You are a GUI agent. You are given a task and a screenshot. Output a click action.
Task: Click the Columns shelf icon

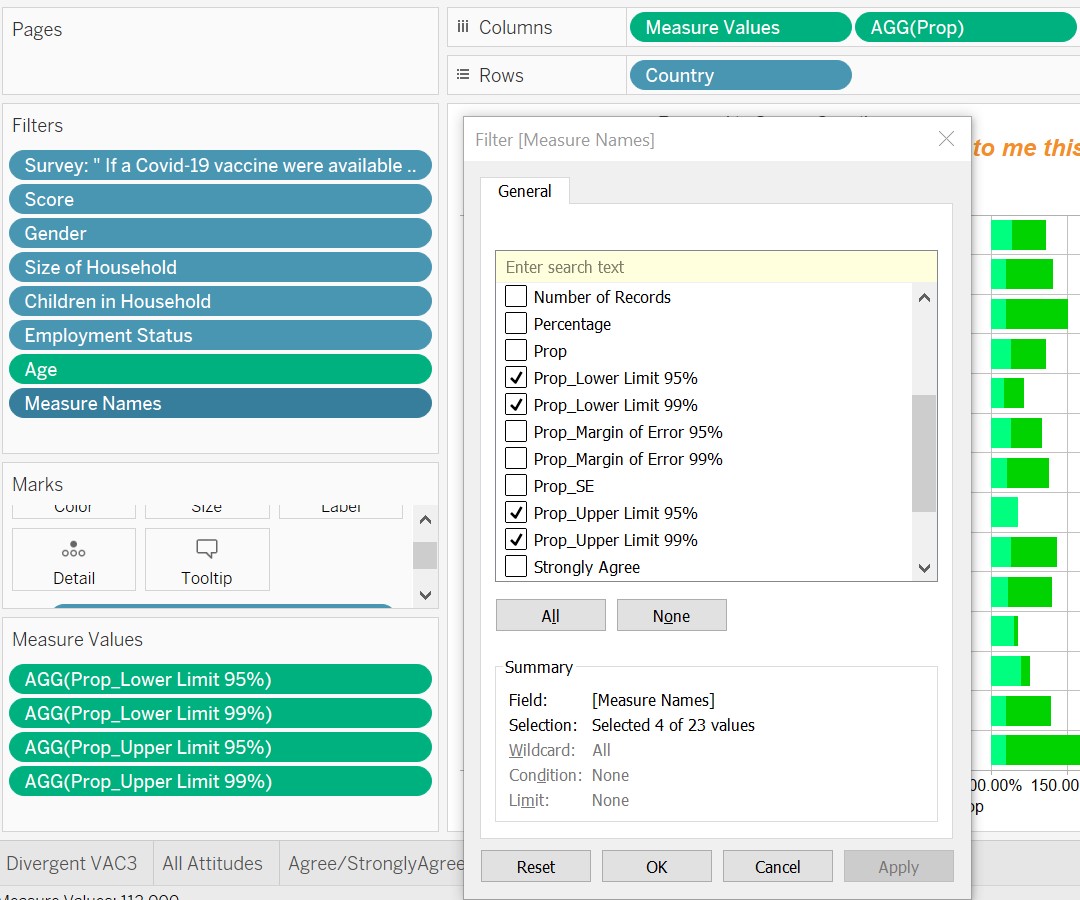tap(462, 28)
